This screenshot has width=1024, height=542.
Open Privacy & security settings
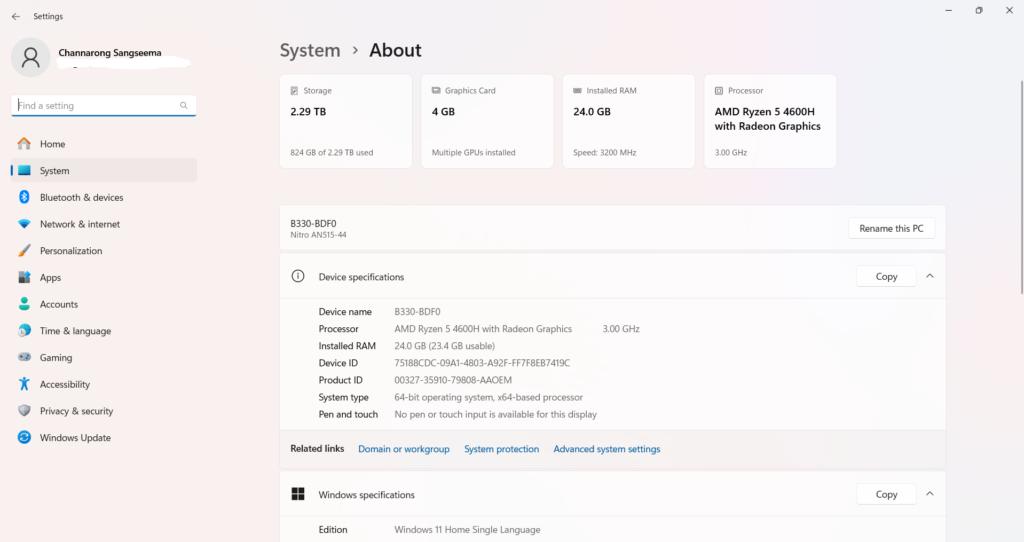click(104, 411)
